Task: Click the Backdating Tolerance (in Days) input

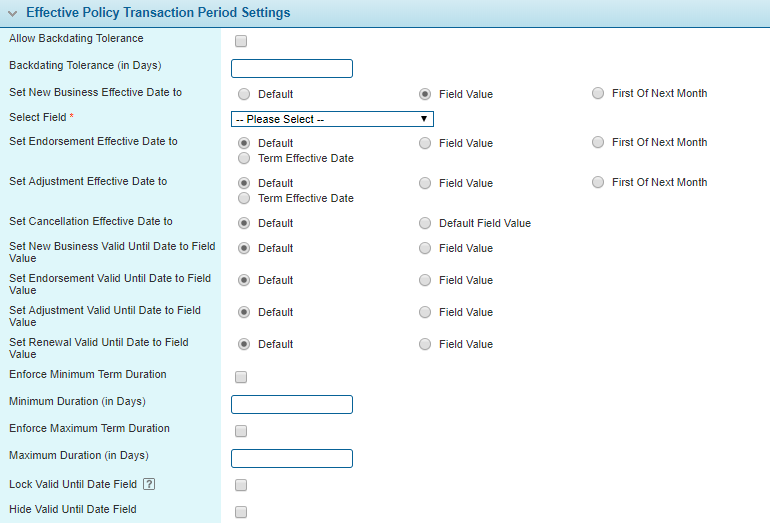Action: tap(292, 69)
